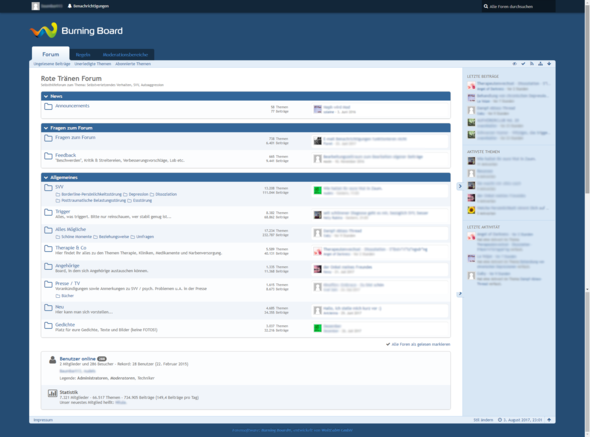Collapse the sidebar with arrow handle
590x437 pixels.
(459, 186)
